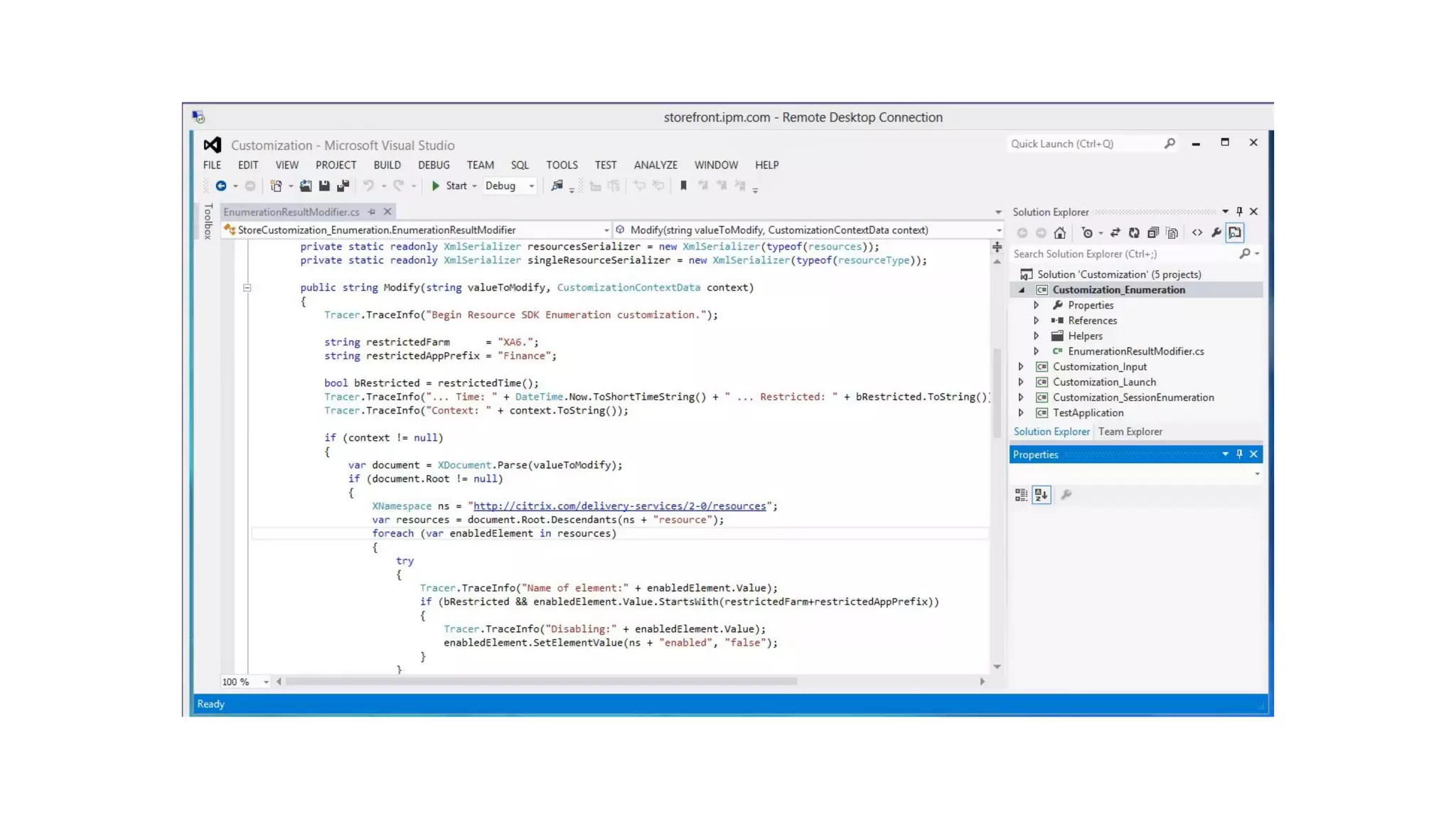The height and width of the screenshot is (819, 1456).
Task: Click Refresh icon in Solution Explorer
Action: click(1134, 232)
